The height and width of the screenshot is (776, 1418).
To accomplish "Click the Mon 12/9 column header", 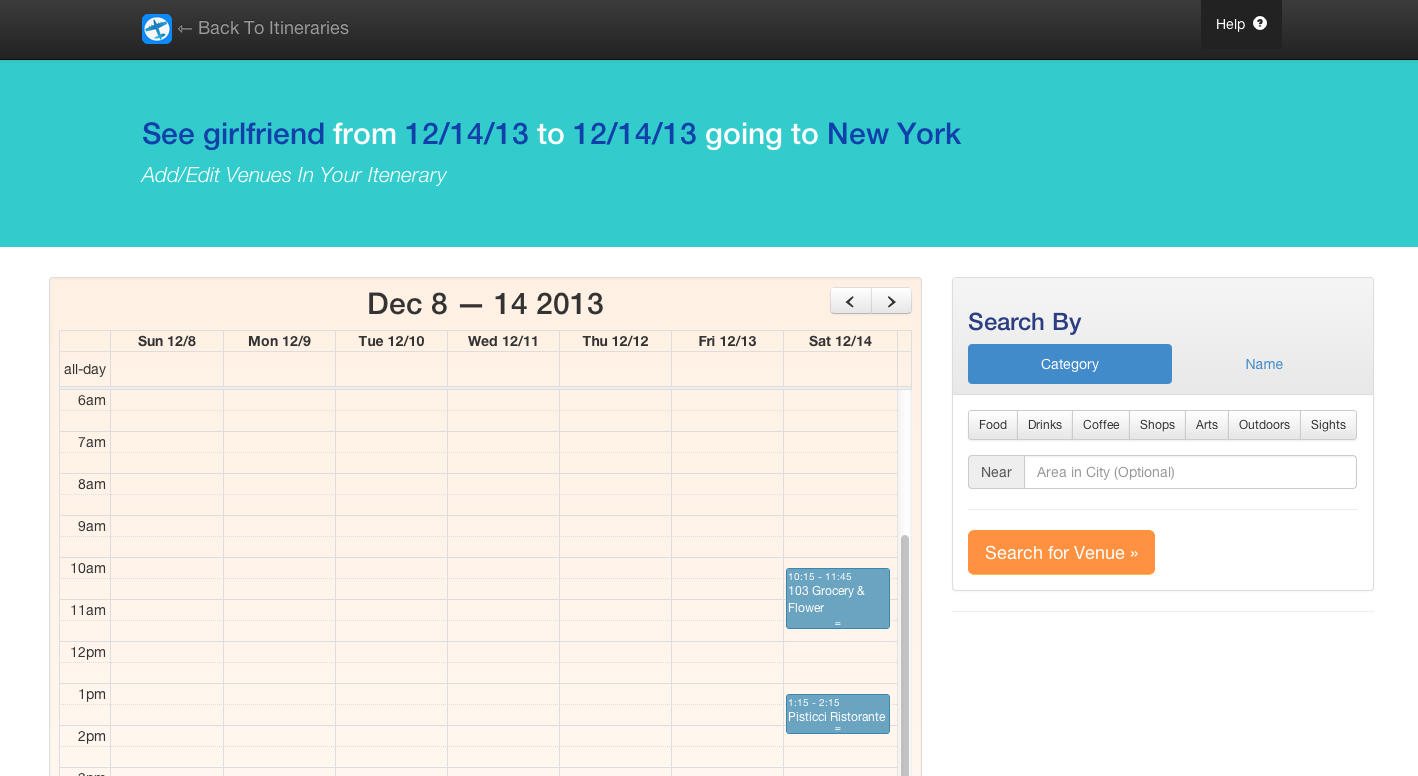I will point(279,341).
